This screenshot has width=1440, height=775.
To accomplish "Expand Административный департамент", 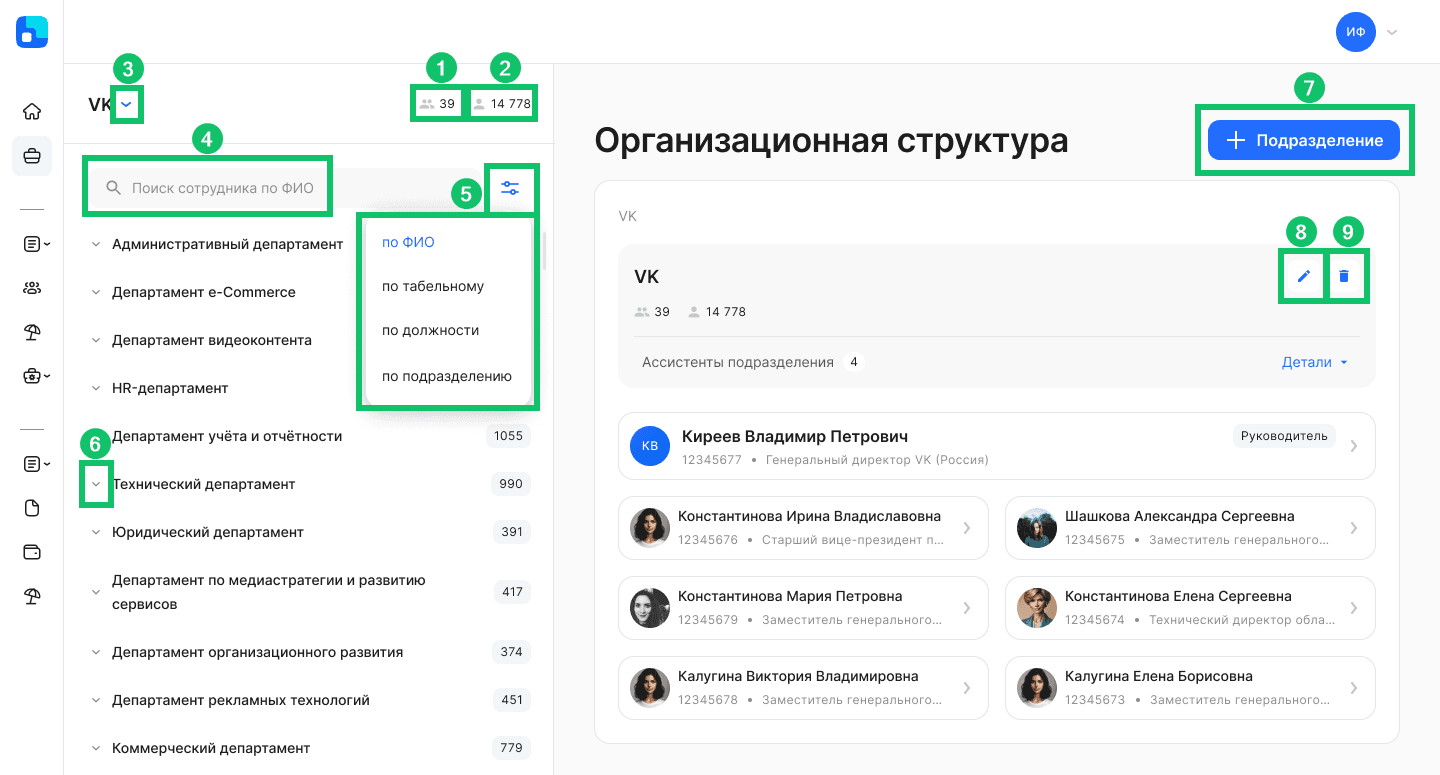I will click(x=96, y=244).
